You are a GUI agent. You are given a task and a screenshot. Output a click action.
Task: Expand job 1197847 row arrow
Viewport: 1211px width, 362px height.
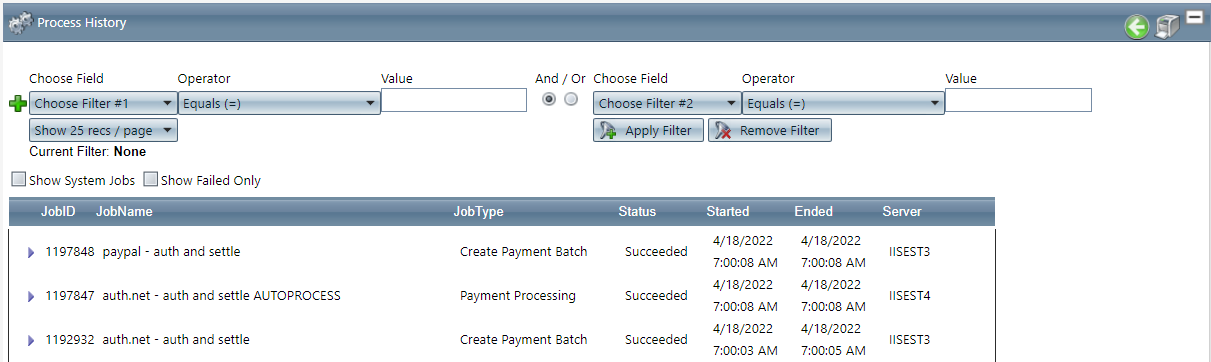(x=31, y=296)
